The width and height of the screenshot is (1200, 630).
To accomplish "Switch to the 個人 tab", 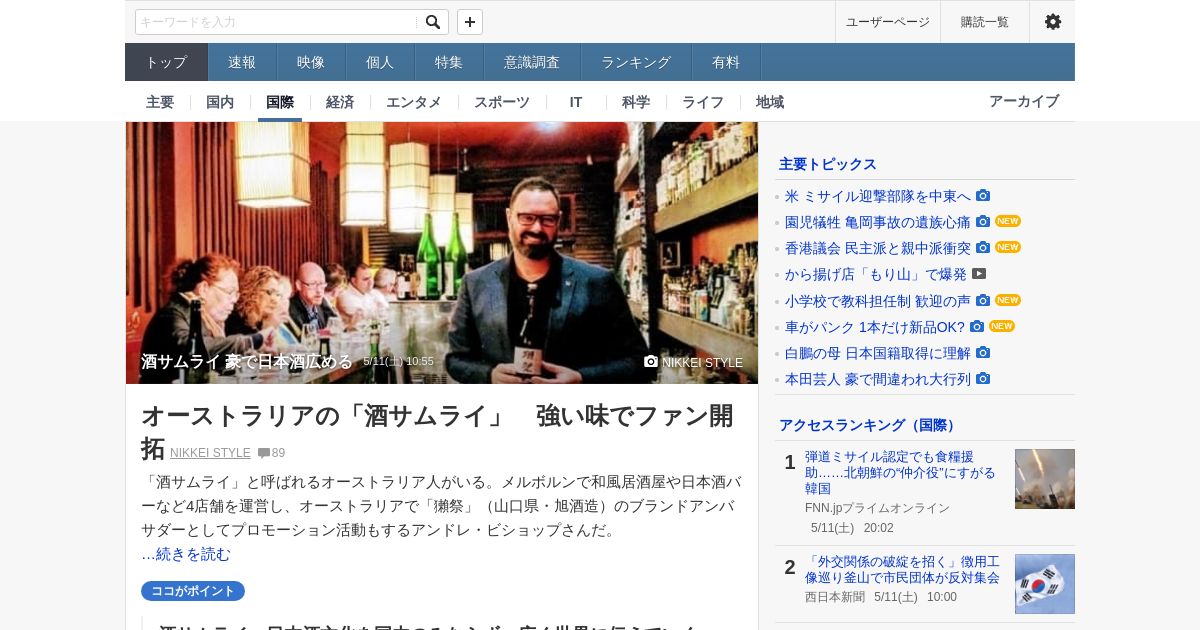I will point(380,62).
